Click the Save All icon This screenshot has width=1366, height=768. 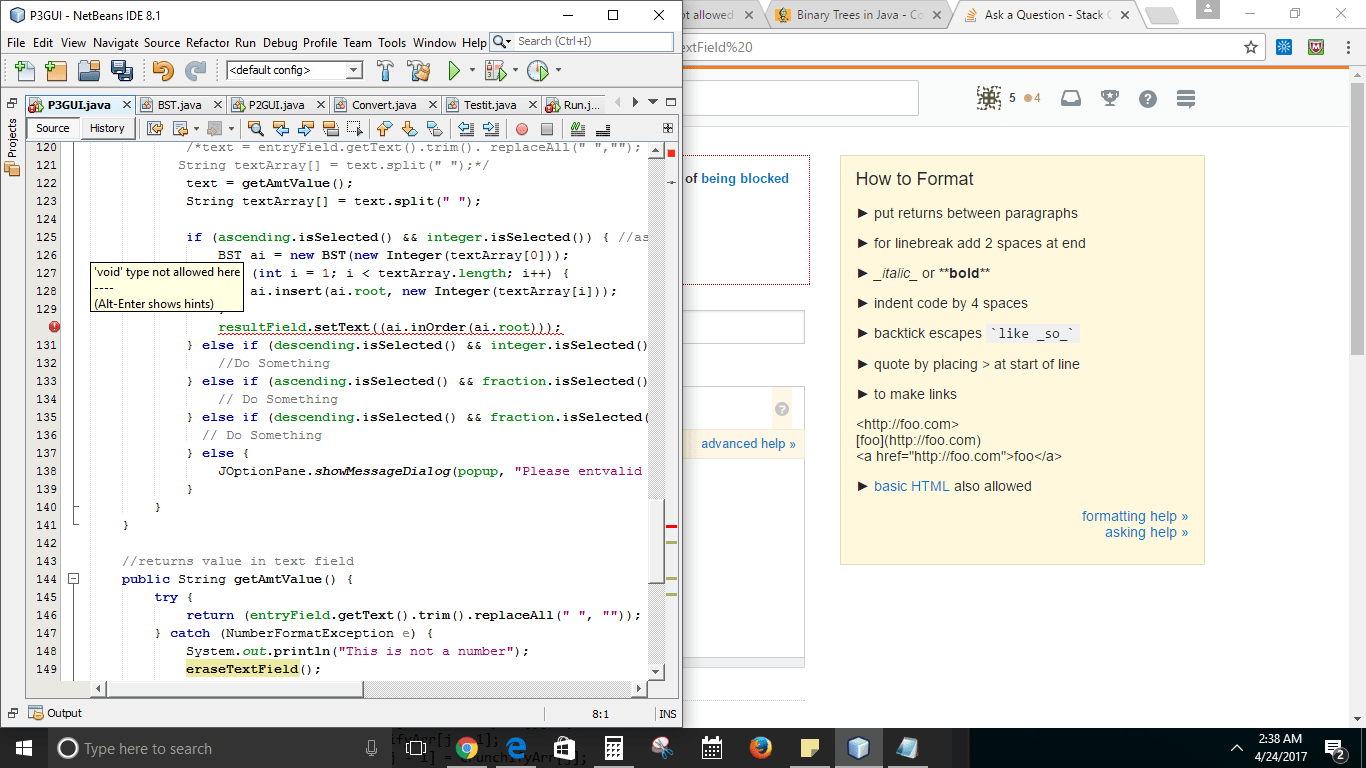pos(123,70)
